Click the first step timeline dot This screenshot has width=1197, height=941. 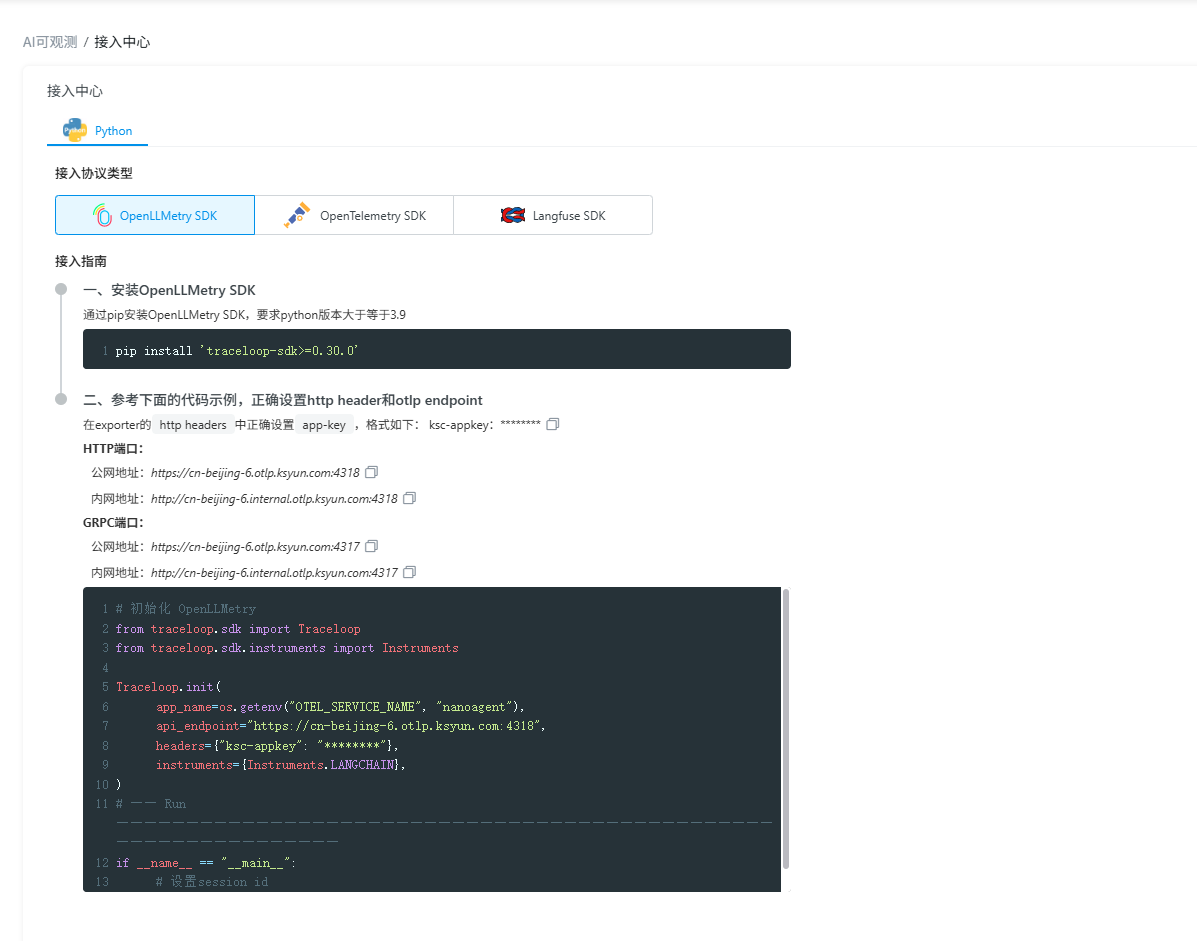[61, 289]
